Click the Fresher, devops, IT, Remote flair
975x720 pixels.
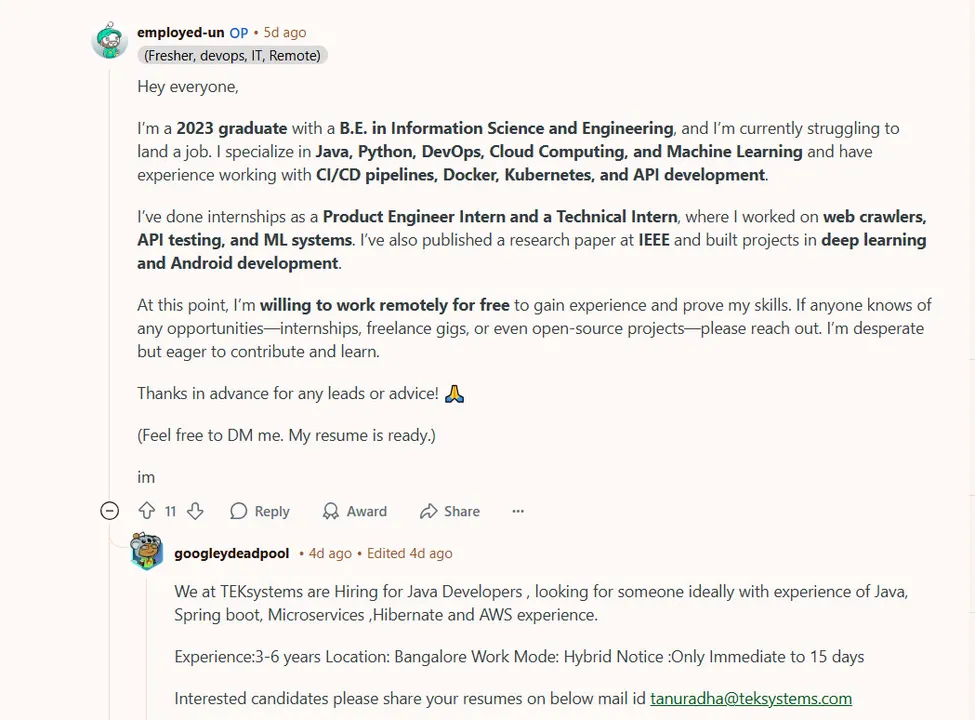[x=232, y=56]
